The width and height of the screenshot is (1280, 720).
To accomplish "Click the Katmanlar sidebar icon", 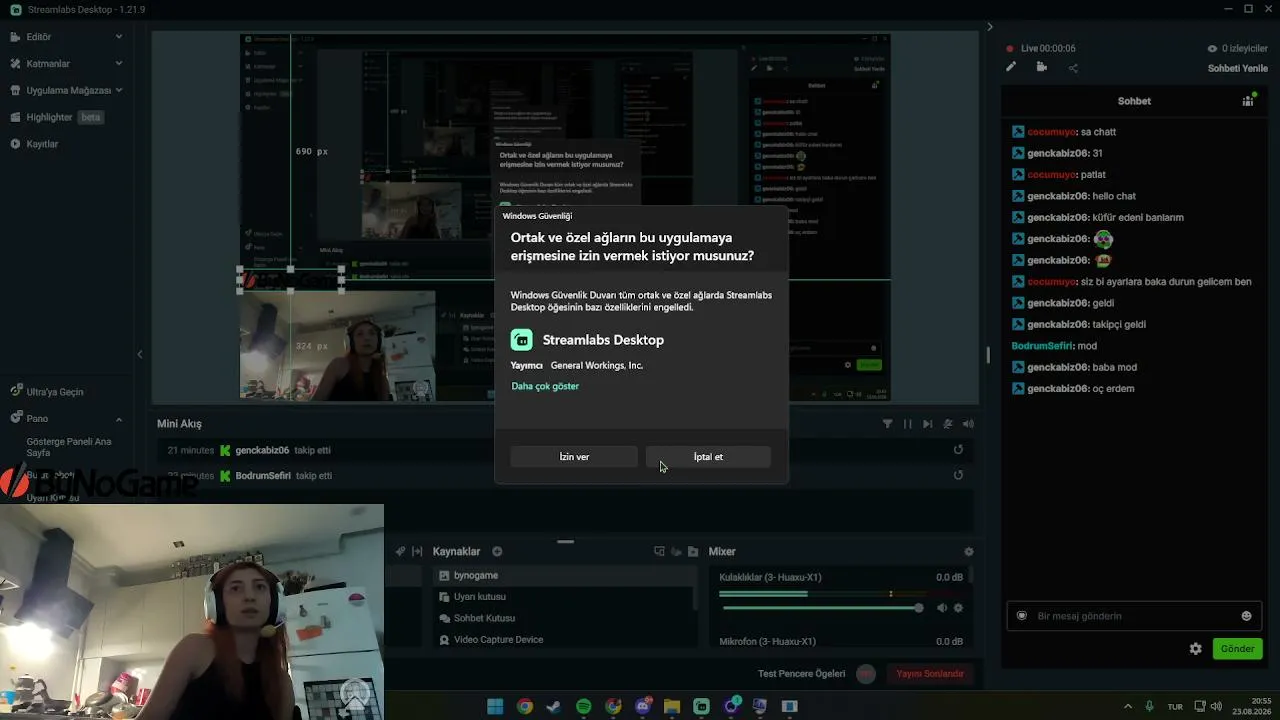I will tap(16, 63).
